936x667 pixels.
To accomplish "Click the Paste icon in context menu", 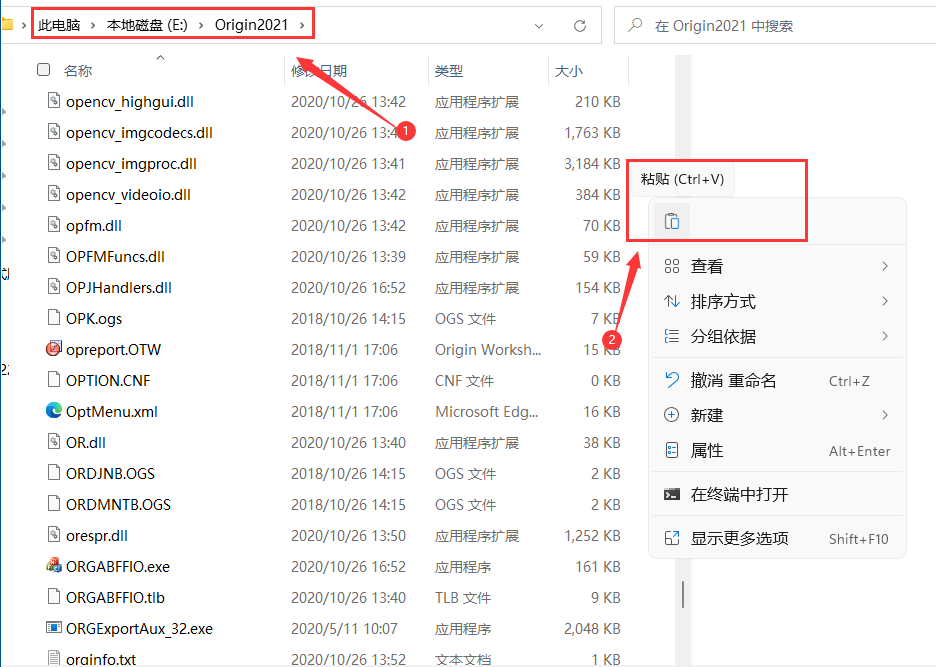I will pos(672,221).
